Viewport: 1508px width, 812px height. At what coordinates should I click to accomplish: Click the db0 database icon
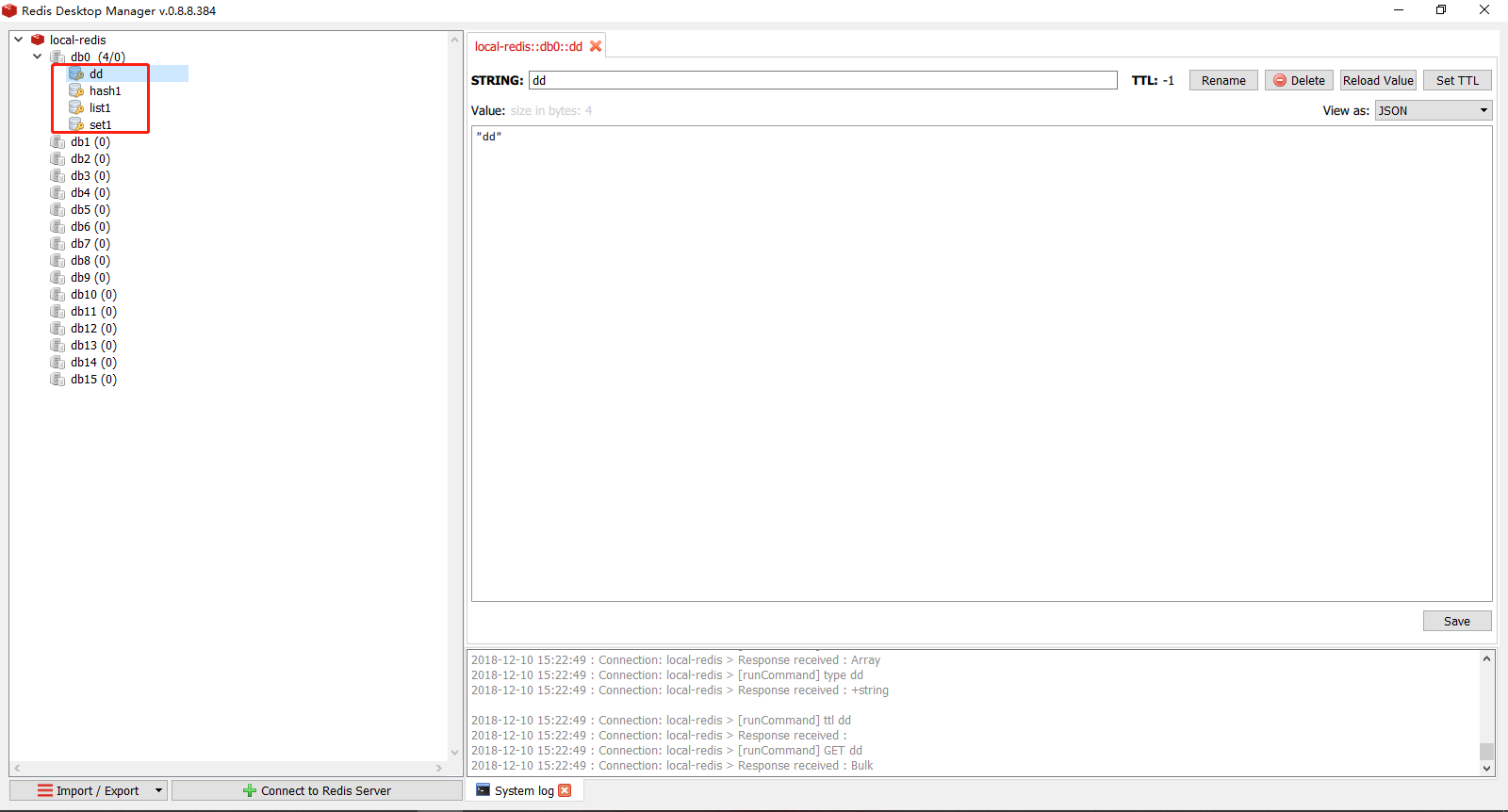57,57
